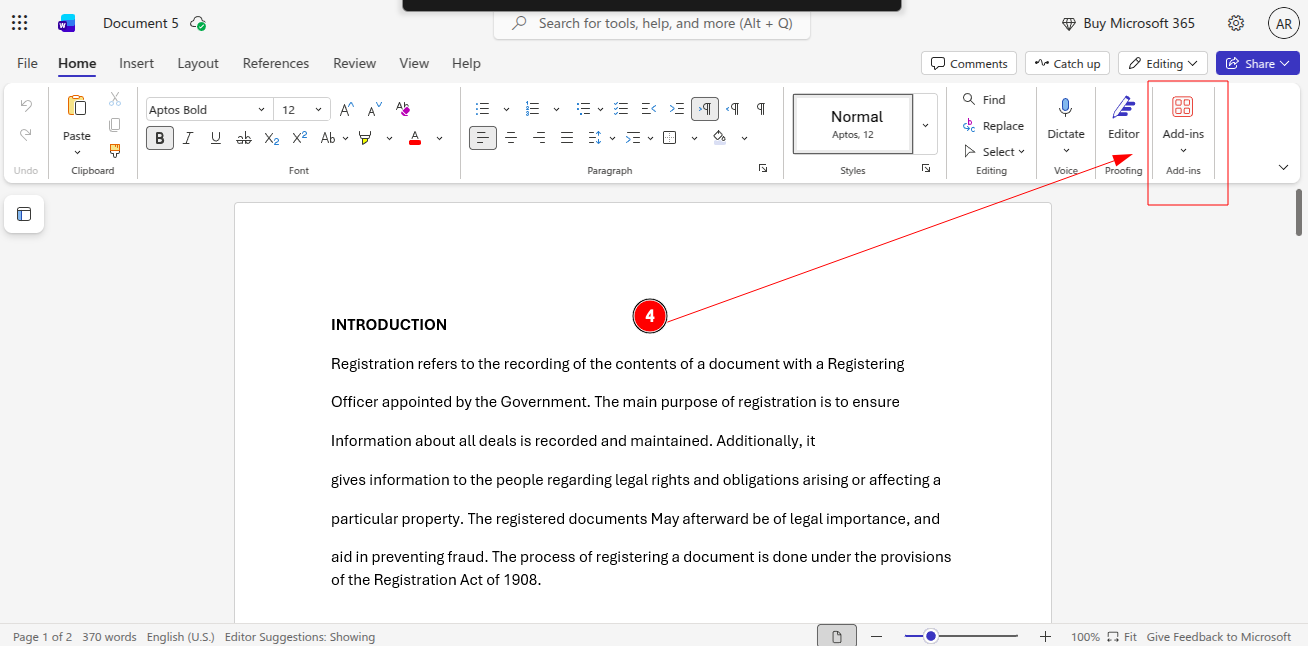Toggle Underline formatting
The image size is (1308, 646).
point(215,138)
